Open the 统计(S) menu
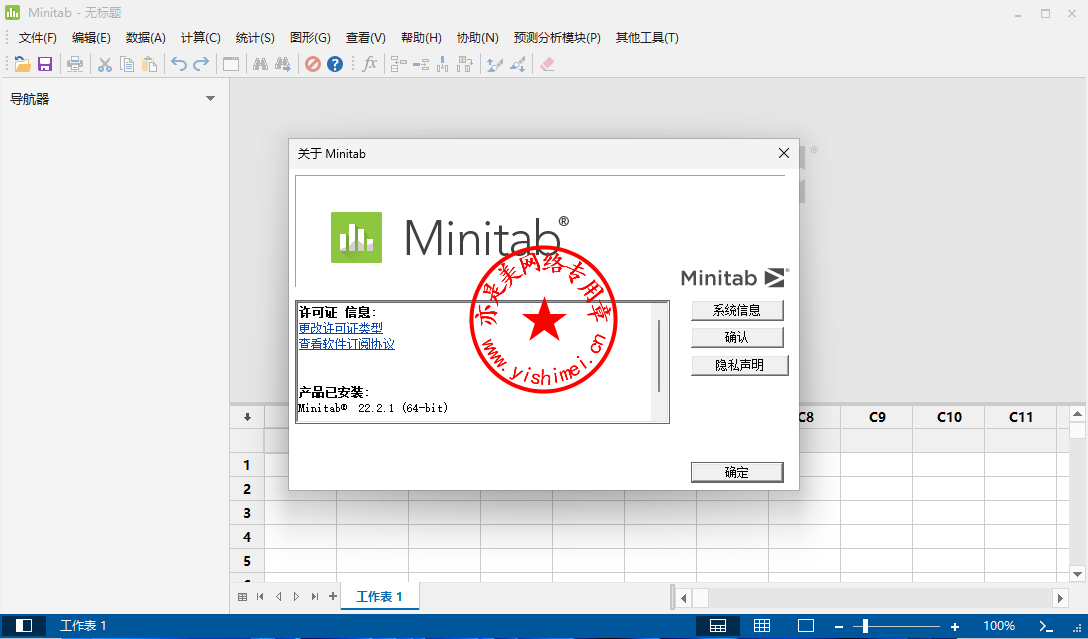 [255, 38]
